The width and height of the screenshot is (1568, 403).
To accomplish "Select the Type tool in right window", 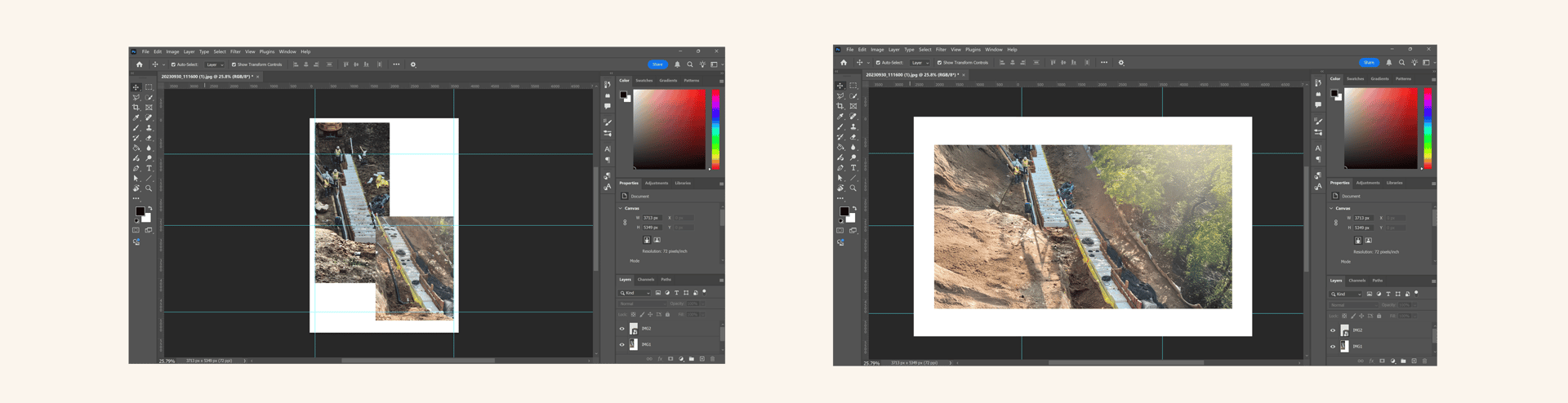I will click(853, 167).
